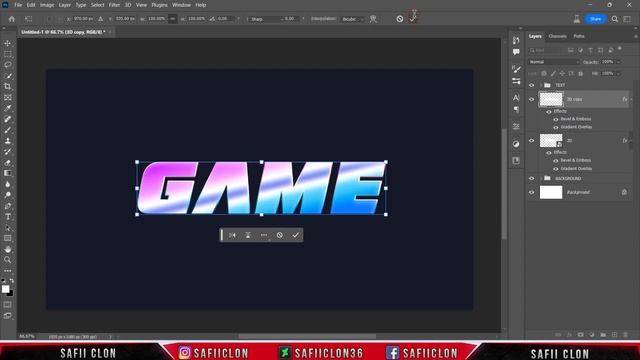This screenshot has height=360, width=640.
Task: Open the Search magnifier icon
Action: [615, 19]
